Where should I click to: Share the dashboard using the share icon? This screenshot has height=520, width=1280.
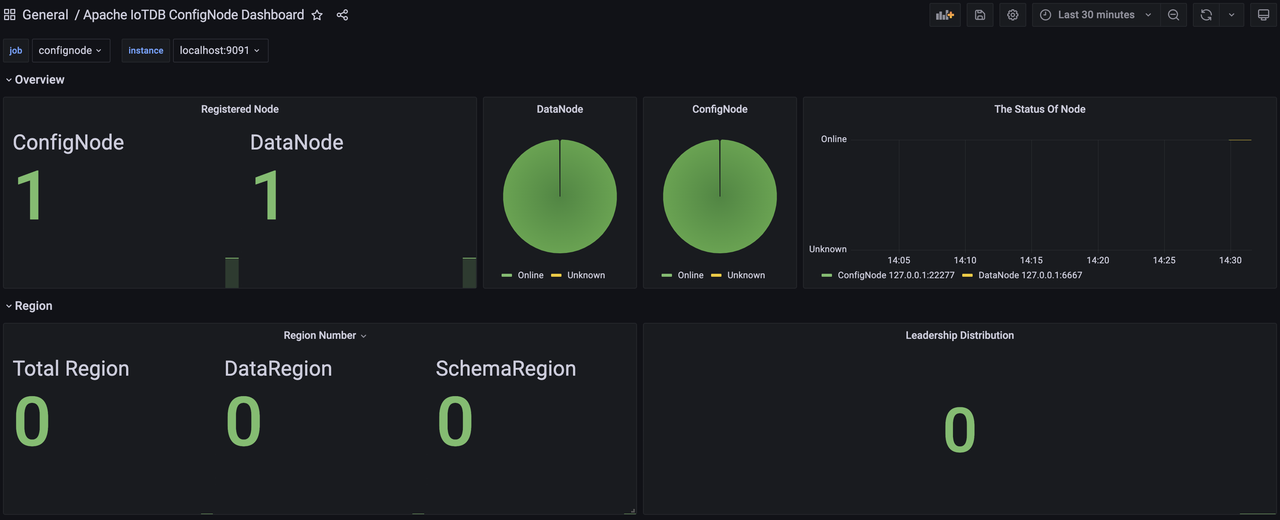click(x=343, y=15)
